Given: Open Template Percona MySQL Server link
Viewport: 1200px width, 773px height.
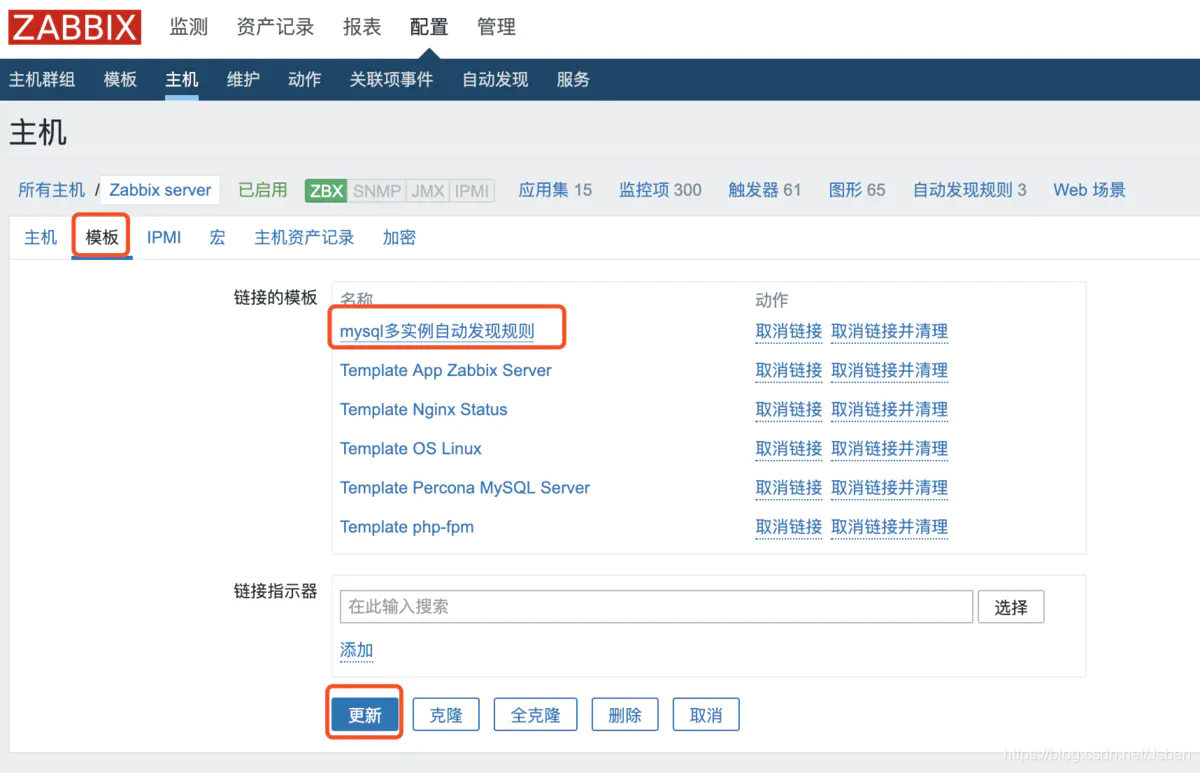Looking at the screenshot, I should point(465,487).
